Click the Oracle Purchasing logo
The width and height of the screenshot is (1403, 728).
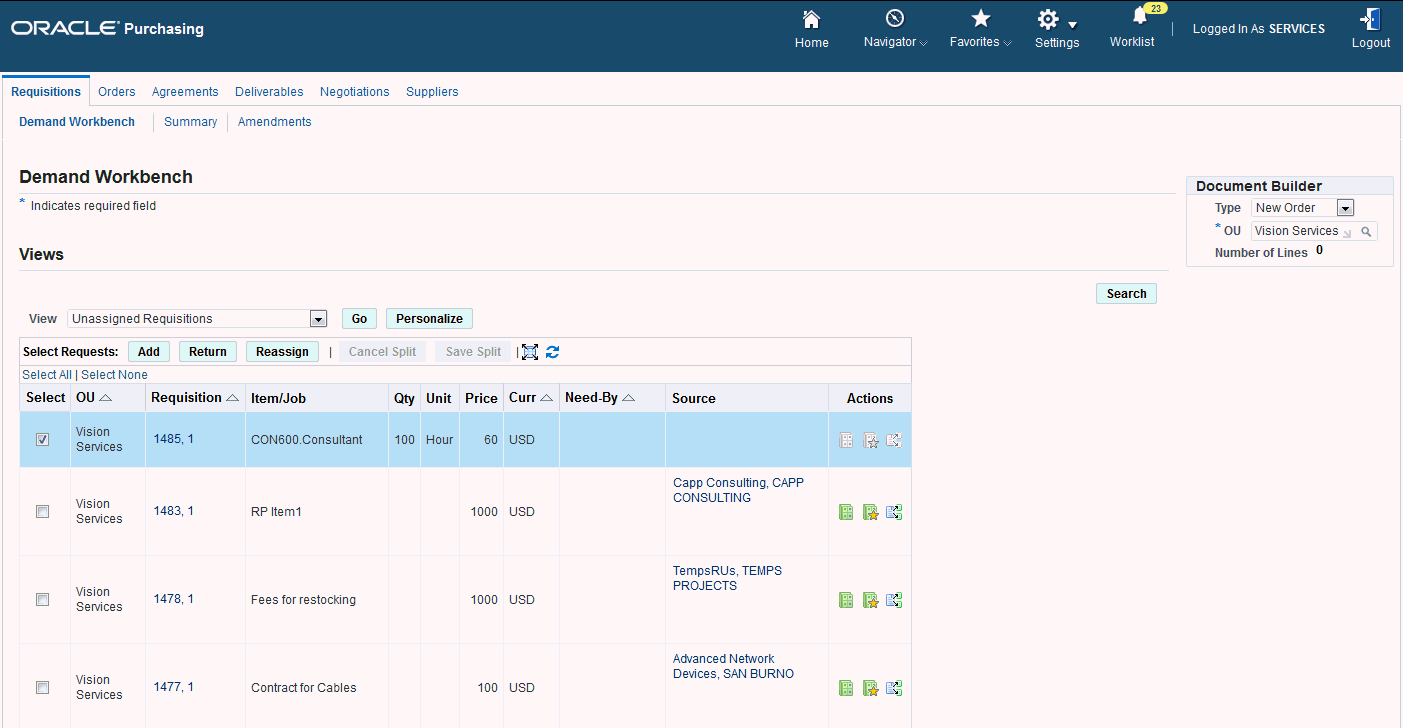click(x=108, y=28)
